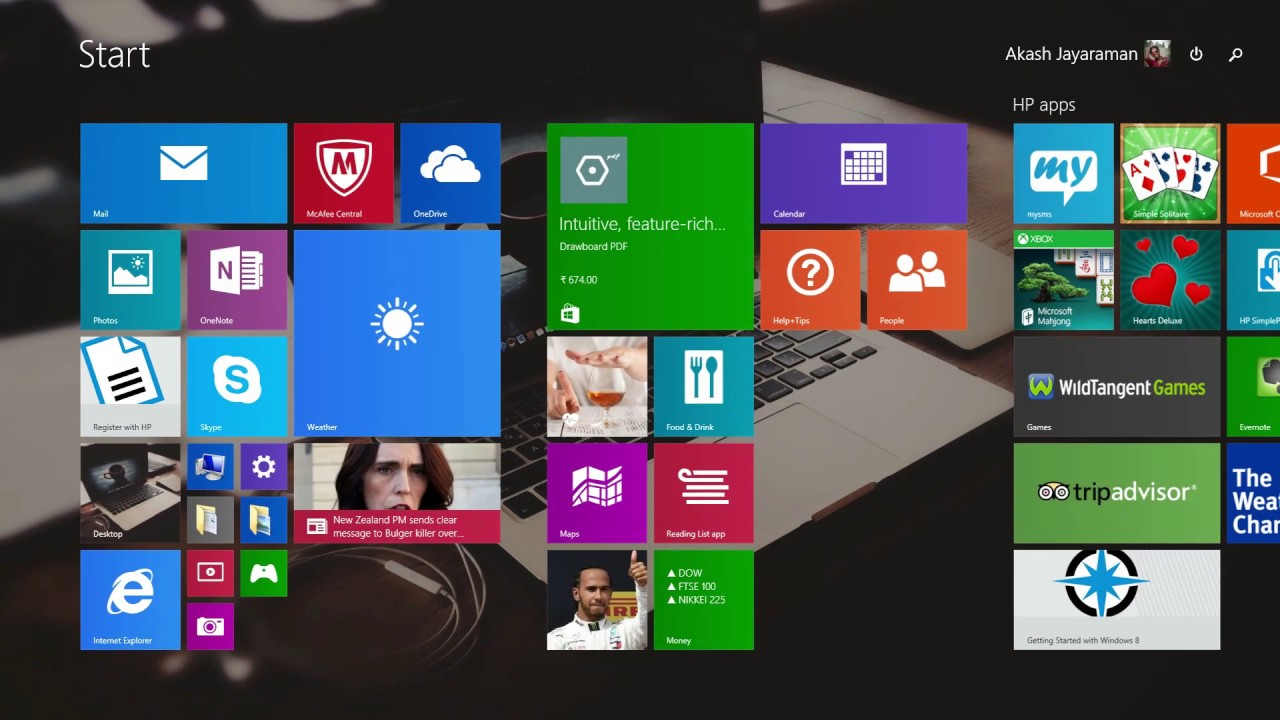Open the OneDrive tile

point(450,173)
